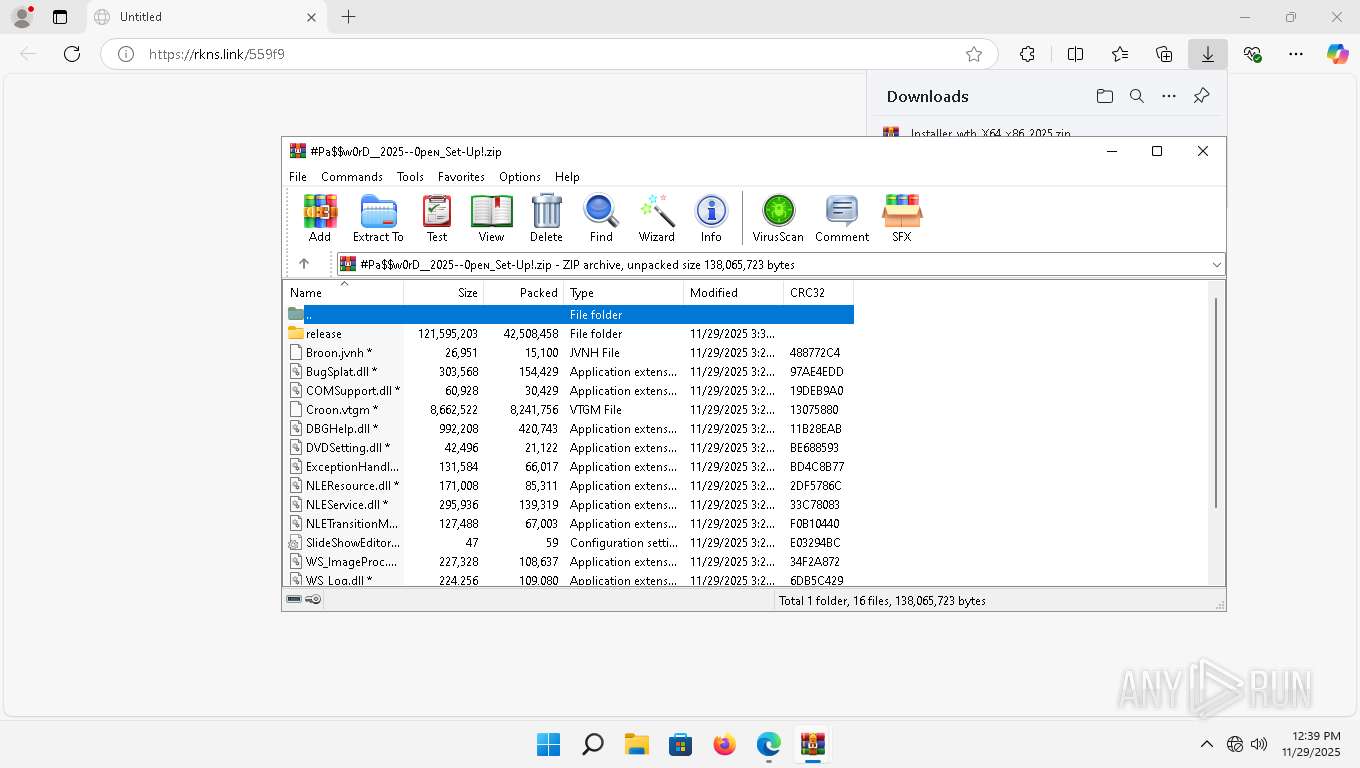Open the Tools menu
The width and height of the screenshot is (1360, 768).
point(410,176)
